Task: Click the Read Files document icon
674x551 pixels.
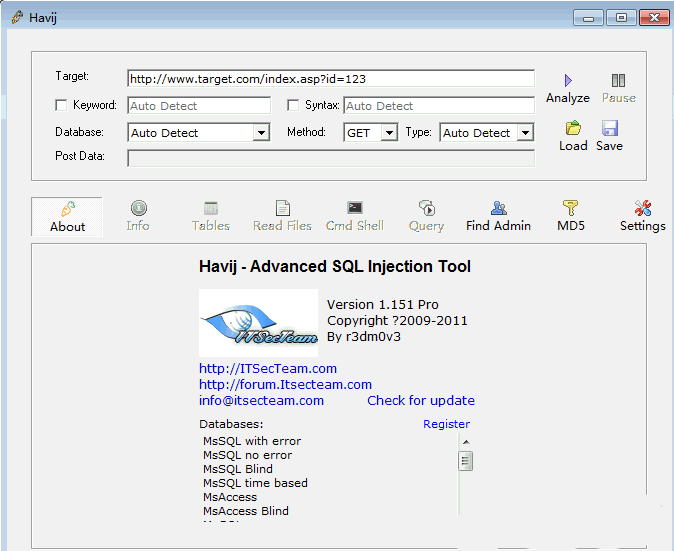Action: [282, 208]
